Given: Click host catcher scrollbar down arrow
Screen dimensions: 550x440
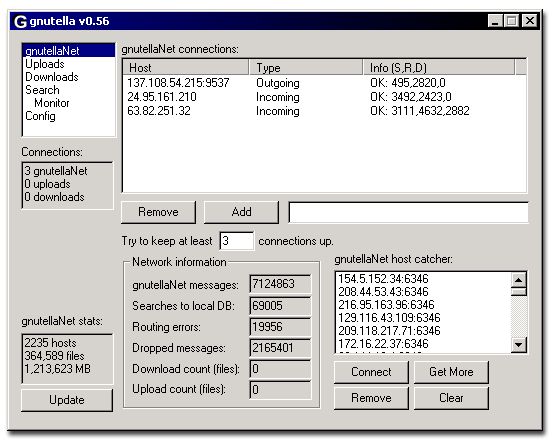Looking at the screenshot, I should point(518,345).
